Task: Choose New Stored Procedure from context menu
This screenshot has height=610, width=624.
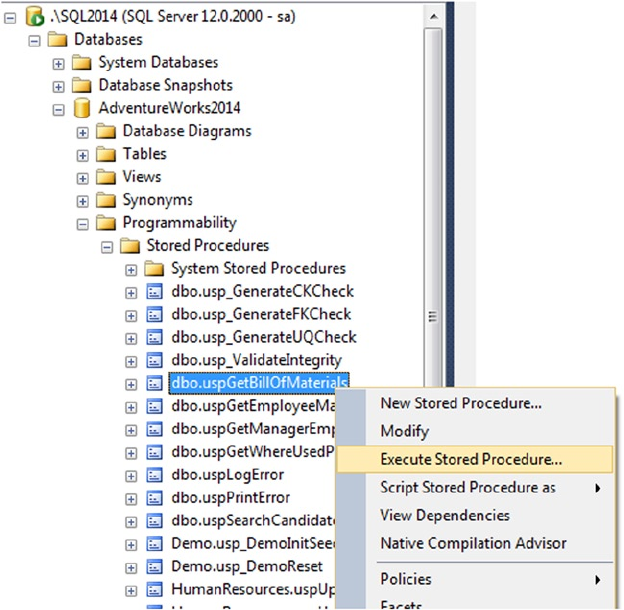Action: [474, 403]
